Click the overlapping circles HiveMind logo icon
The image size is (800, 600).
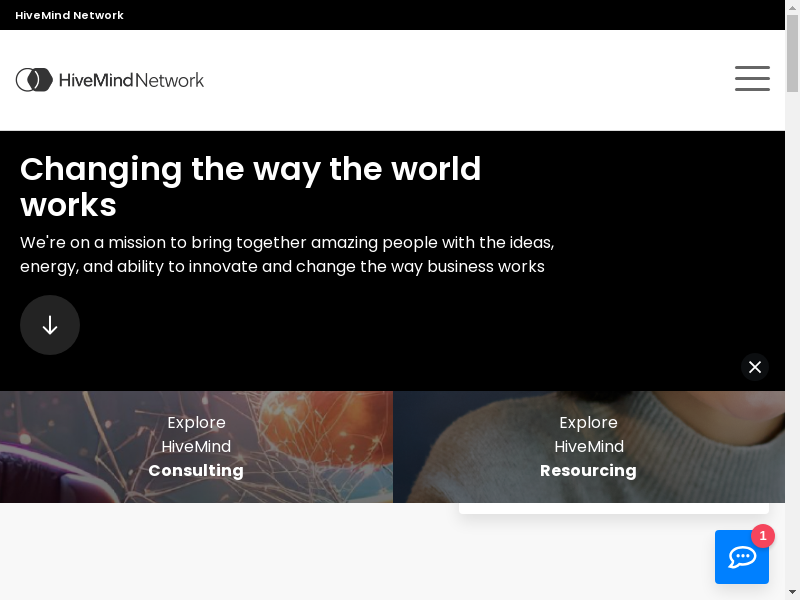point(34,80)
